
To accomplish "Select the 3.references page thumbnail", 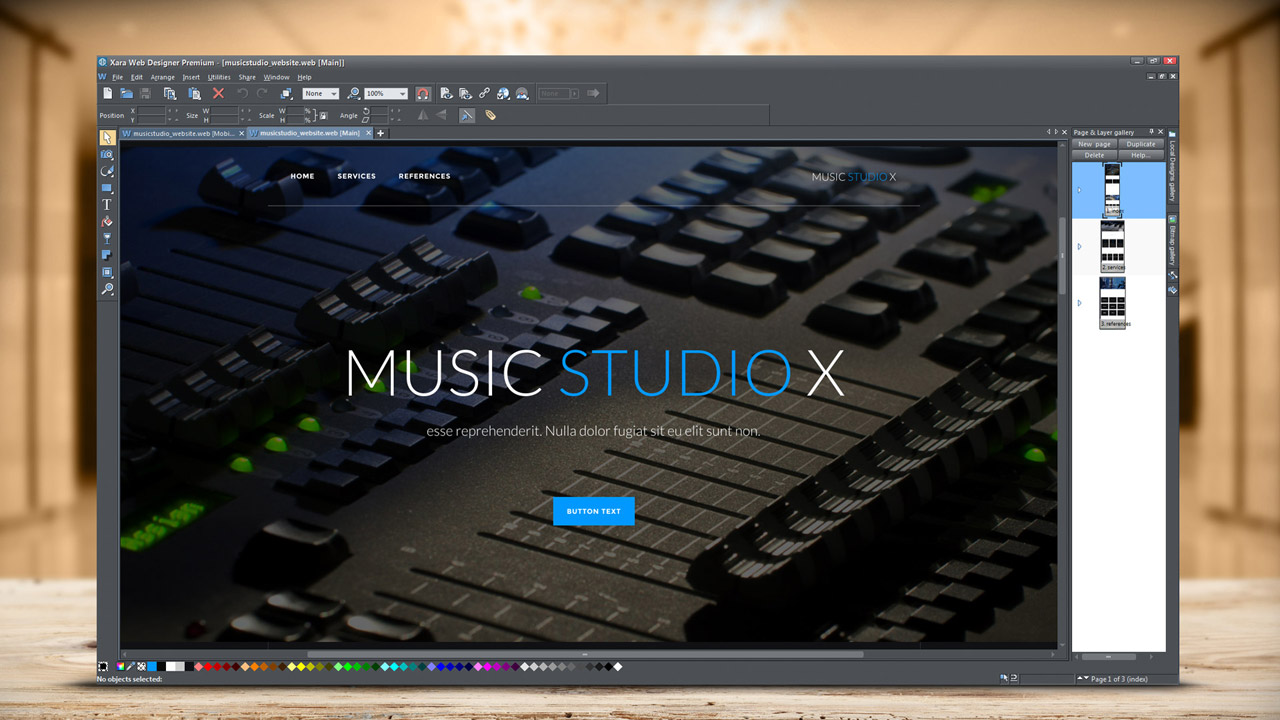I will [x=1113, y=303].
